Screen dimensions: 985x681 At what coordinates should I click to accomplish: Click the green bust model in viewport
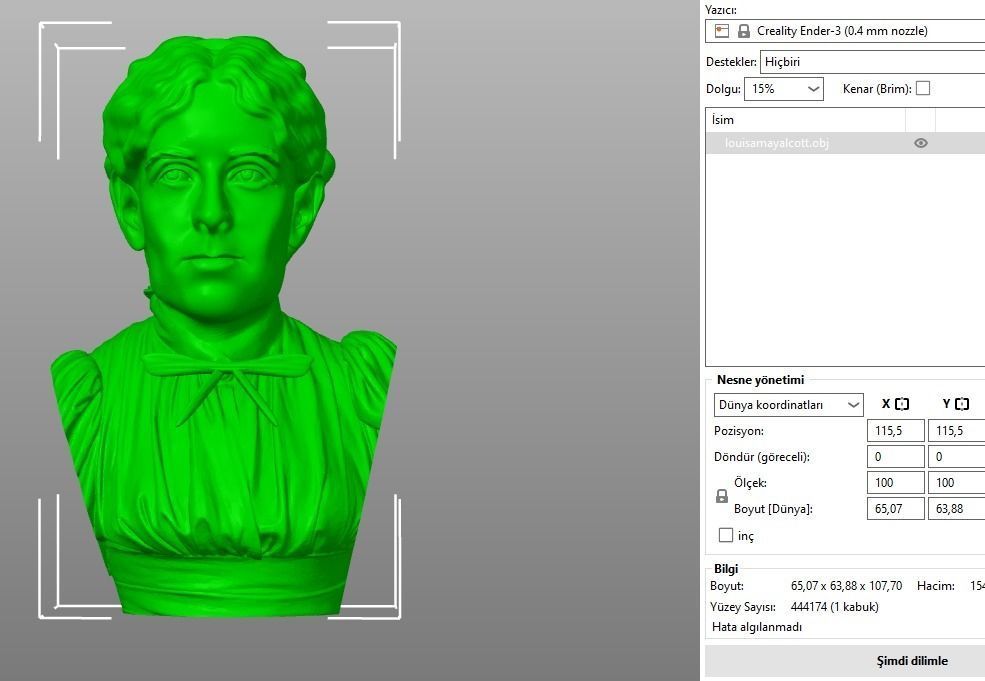click(223, 327)
